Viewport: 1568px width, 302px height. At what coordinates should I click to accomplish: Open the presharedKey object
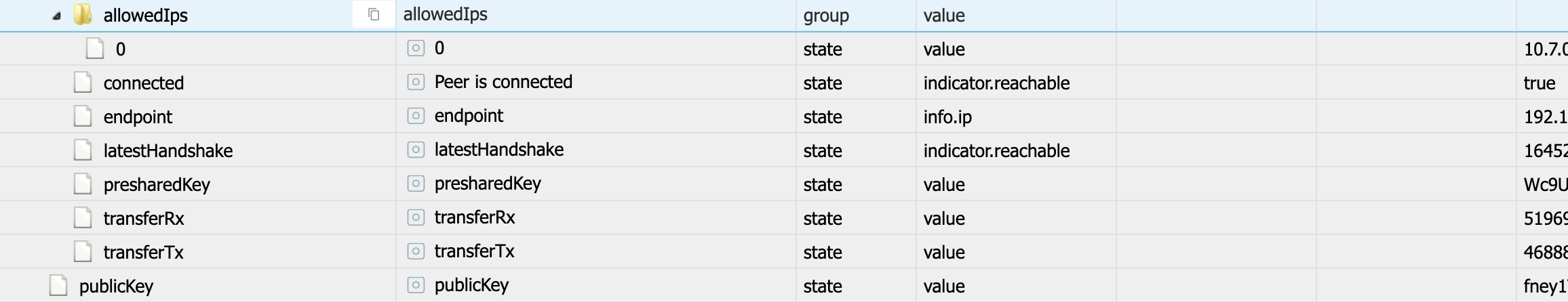pos(157,185)
